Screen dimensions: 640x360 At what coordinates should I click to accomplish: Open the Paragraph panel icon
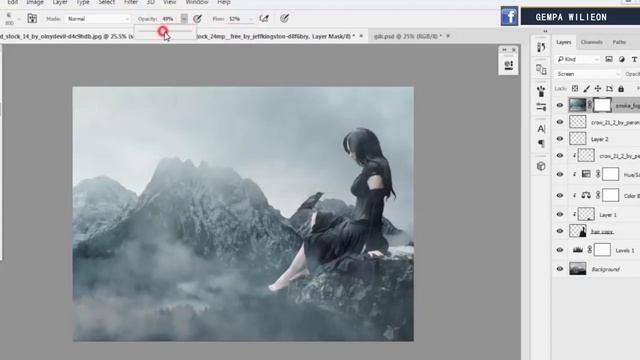tap(541, 144)
